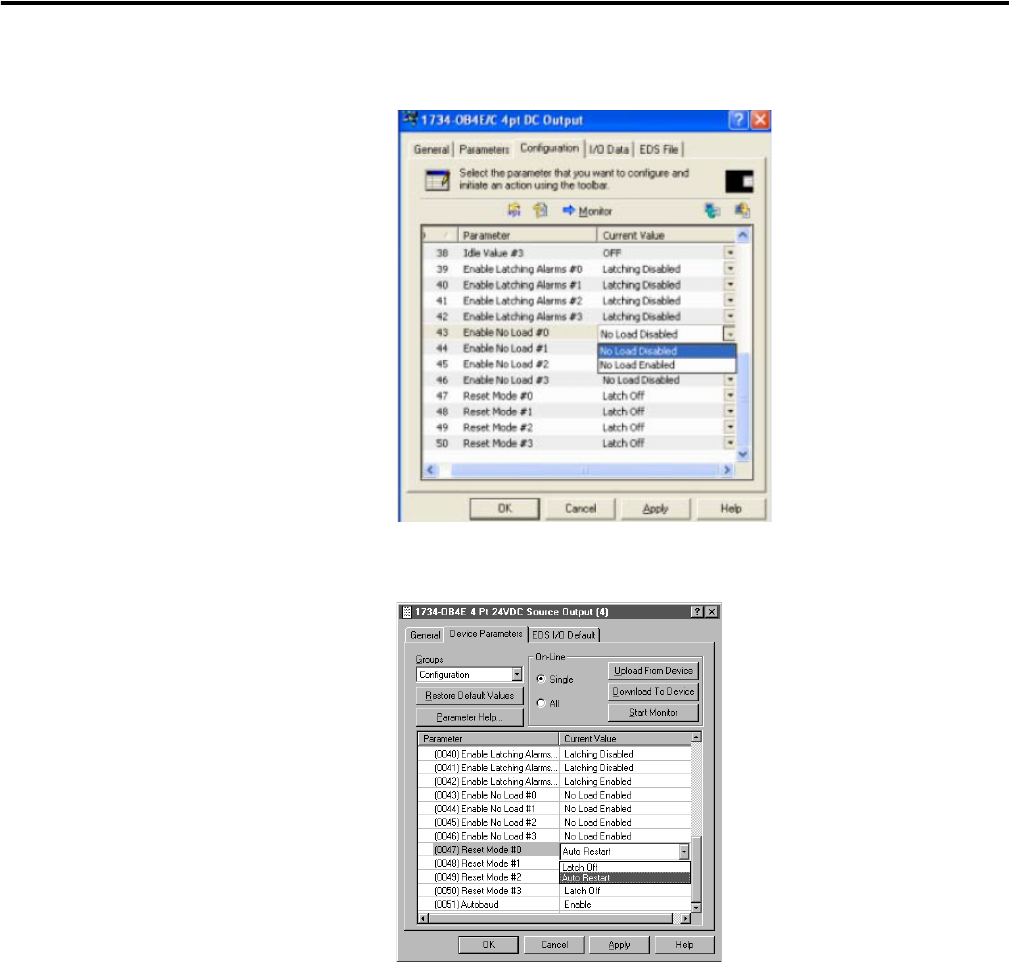
Task: Click Apply in the 4pt DC Output dialog
Action: pyautogui.click(x=655, y=508)
